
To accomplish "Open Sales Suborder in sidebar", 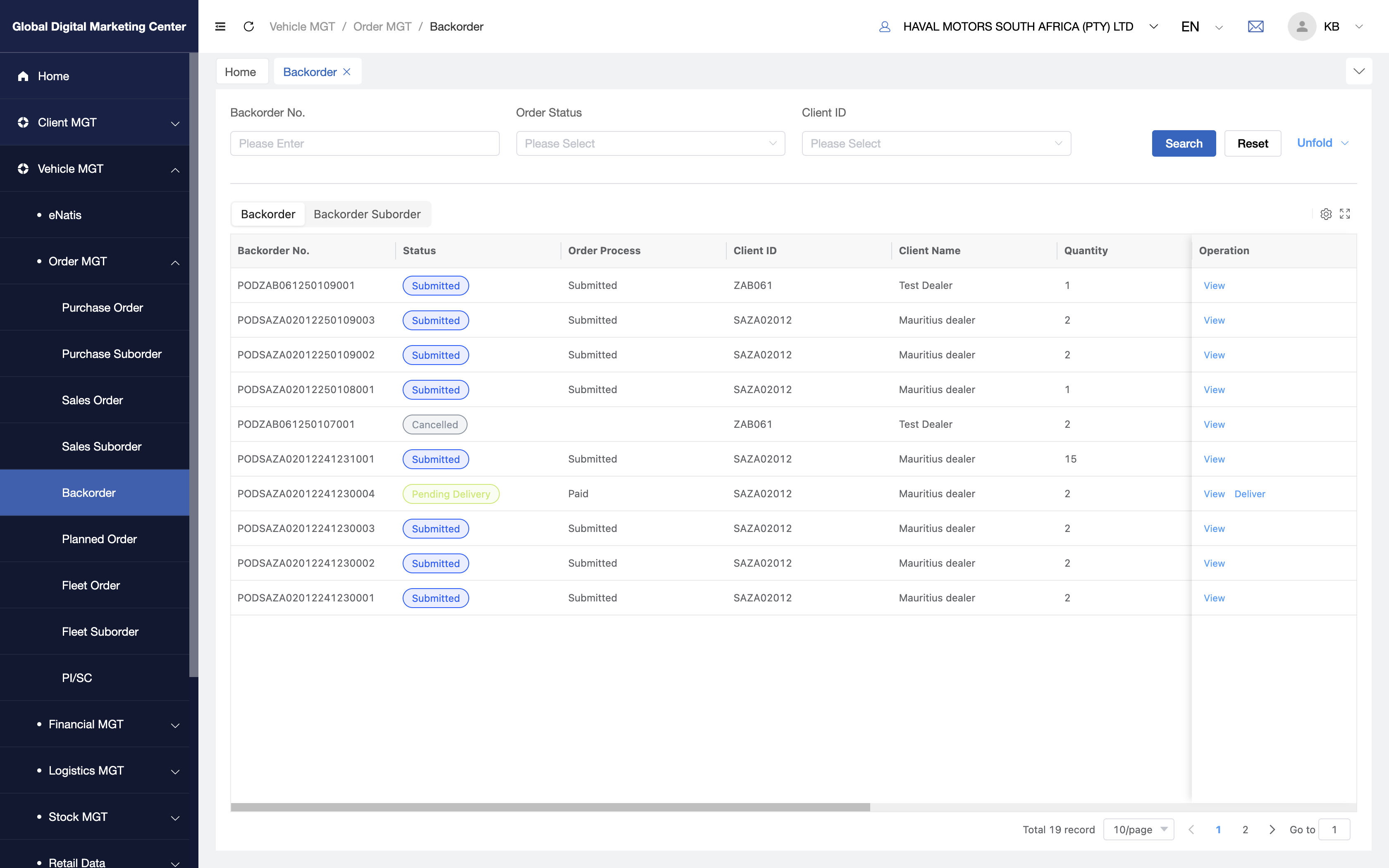I will coord(102,447).
